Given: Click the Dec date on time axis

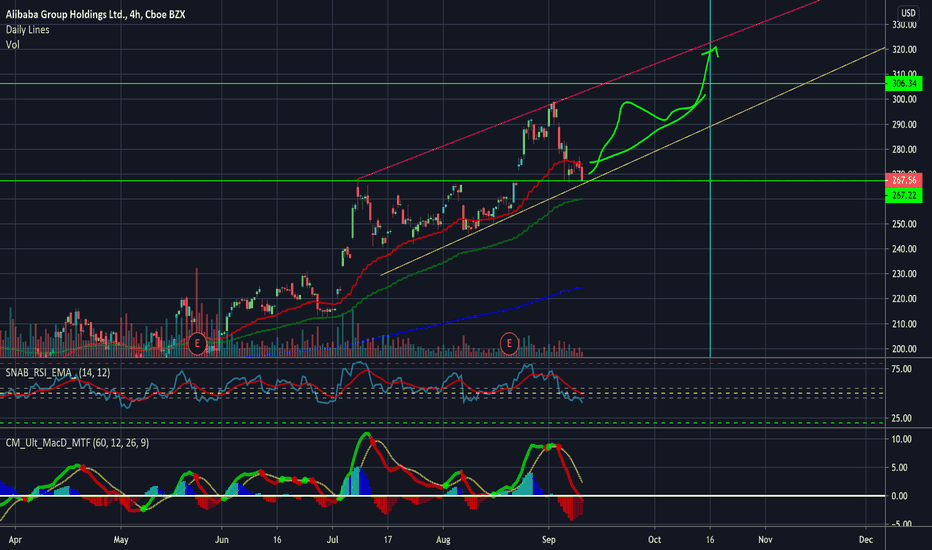Looking at the screenshot, I should [x=865, y=540].
